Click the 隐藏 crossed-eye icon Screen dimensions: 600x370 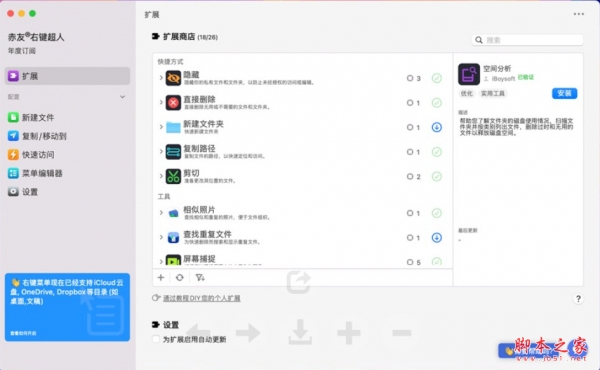[173, 78]
